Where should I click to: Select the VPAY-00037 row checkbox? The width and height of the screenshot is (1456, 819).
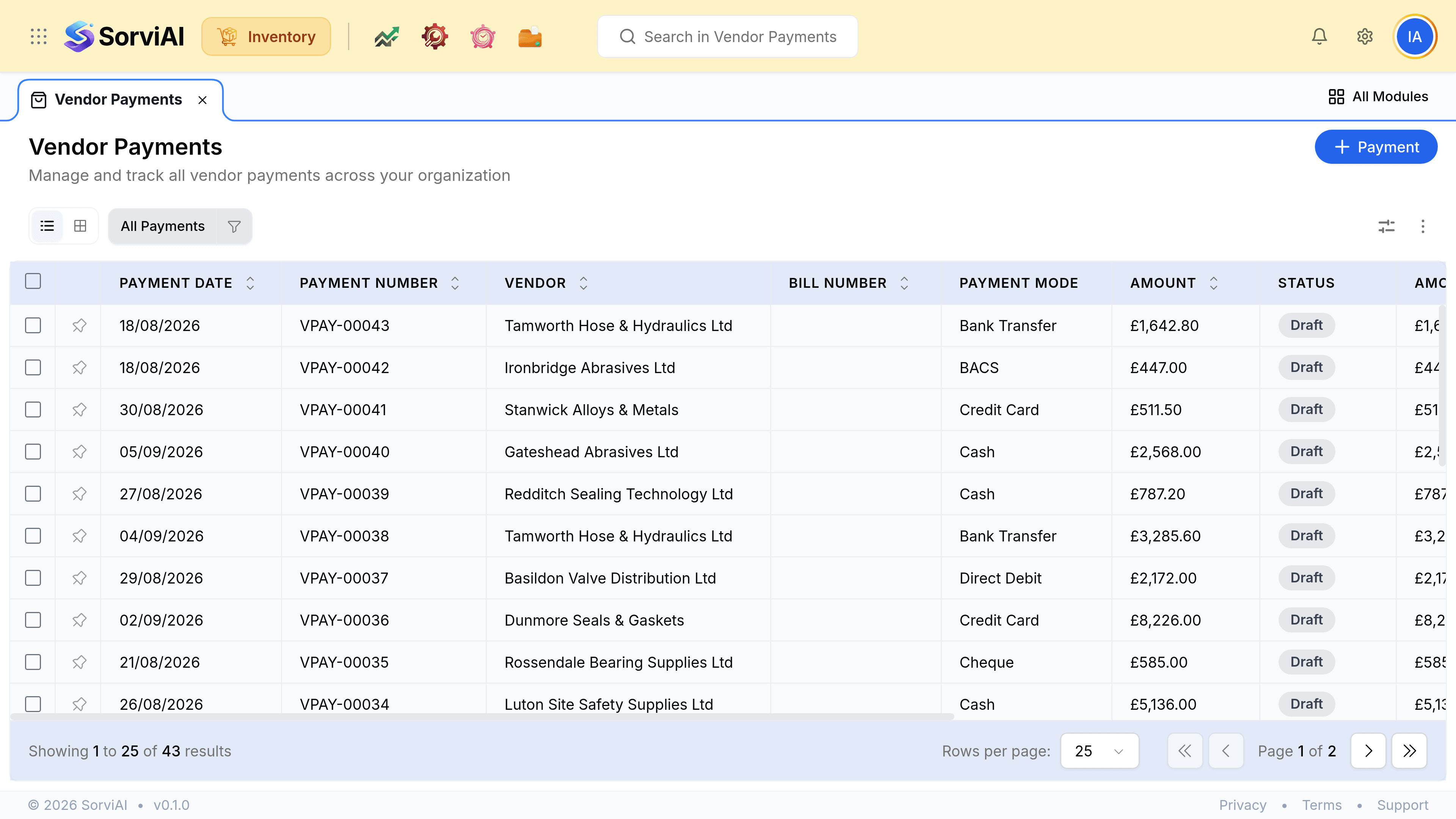tap(33, 578)
